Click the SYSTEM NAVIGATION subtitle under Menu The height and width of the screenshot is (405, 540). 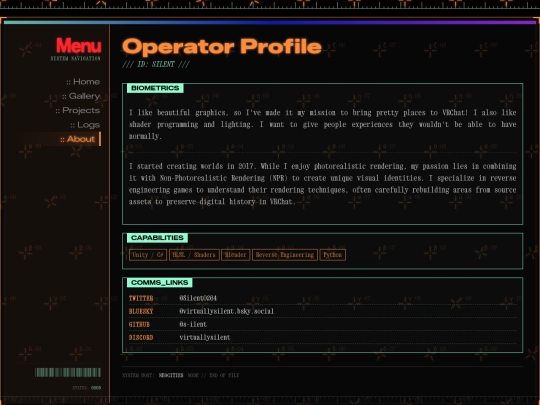pyautogui.click(x=76, y=59)
